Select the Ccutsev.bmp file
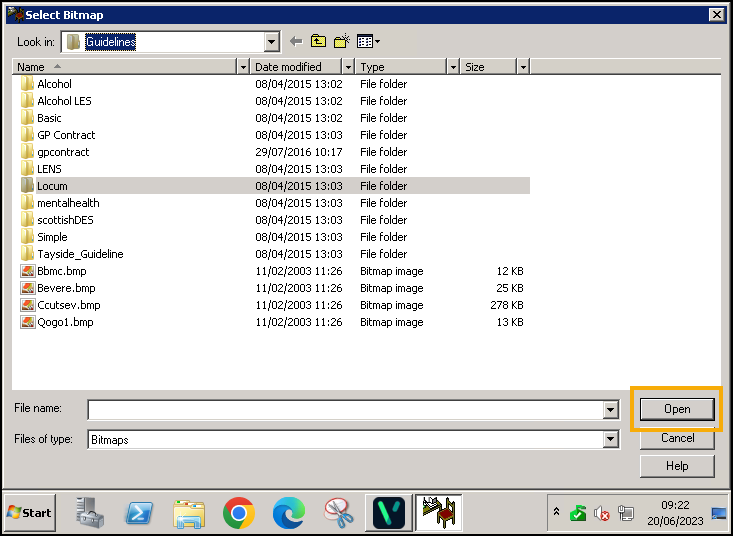Screen dimensions: 733x536 pyautogui.click(x=68, y=305)
